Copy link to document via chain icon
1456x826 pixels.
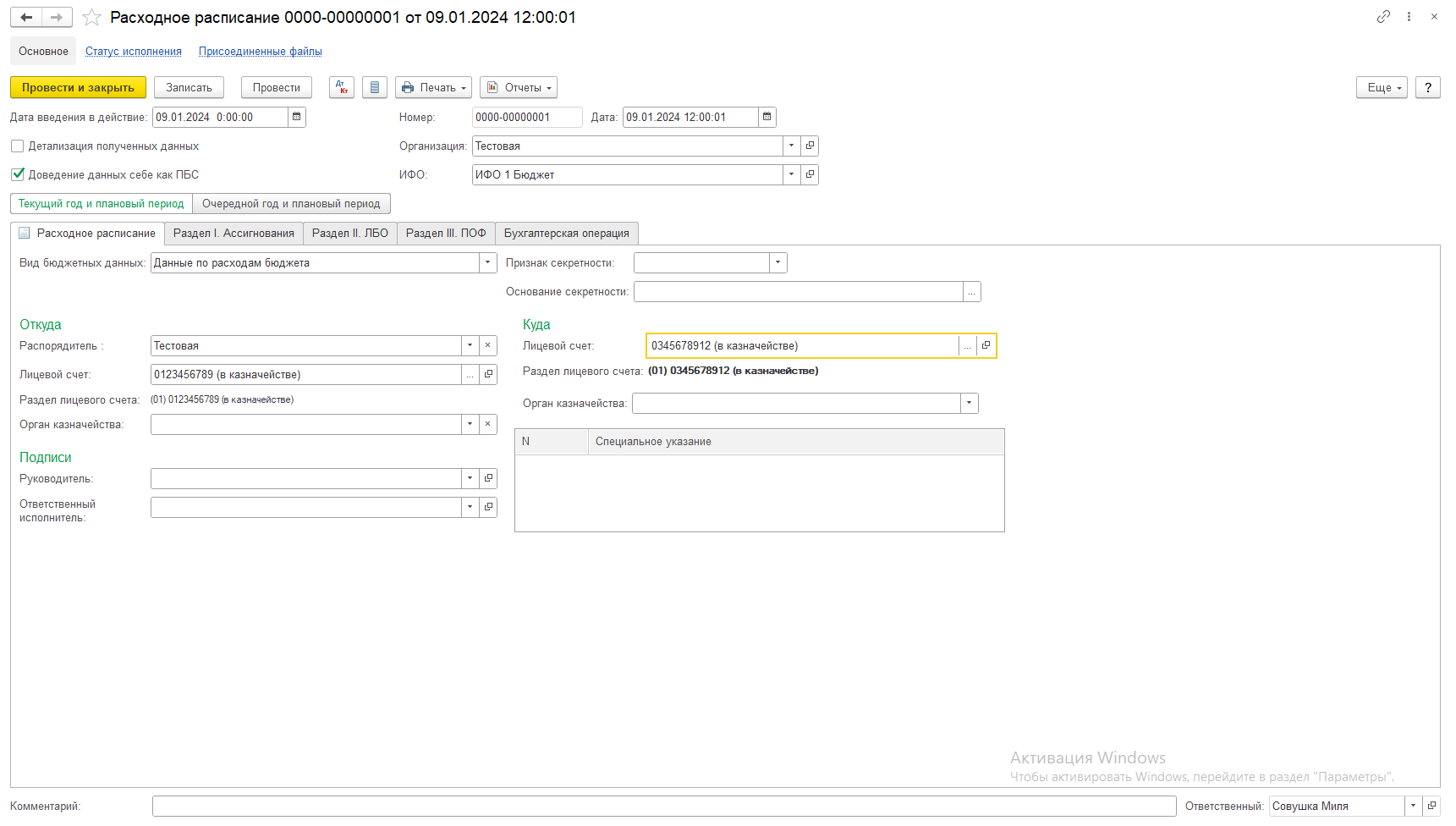pos(1383,16)
